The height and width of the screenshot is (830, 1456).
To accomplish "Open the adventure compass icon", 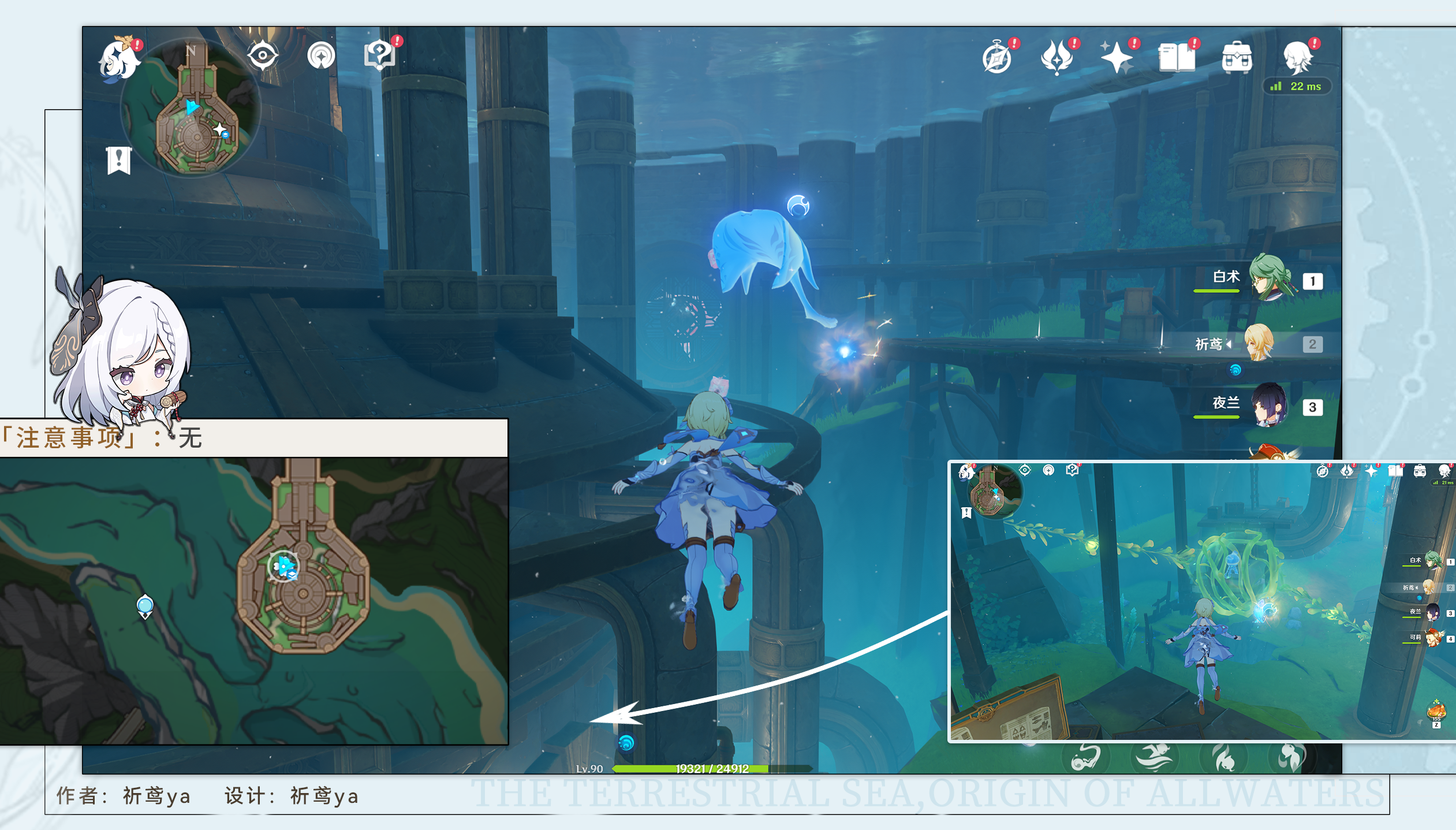I will (x=997, y=59).
